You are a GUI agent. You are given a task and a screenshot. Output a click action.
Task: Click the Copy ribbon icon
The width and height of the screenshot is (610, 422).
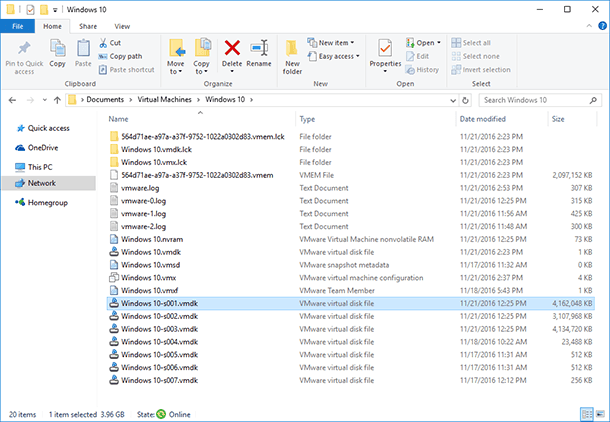pyautogui.click(x=58, y=49)
